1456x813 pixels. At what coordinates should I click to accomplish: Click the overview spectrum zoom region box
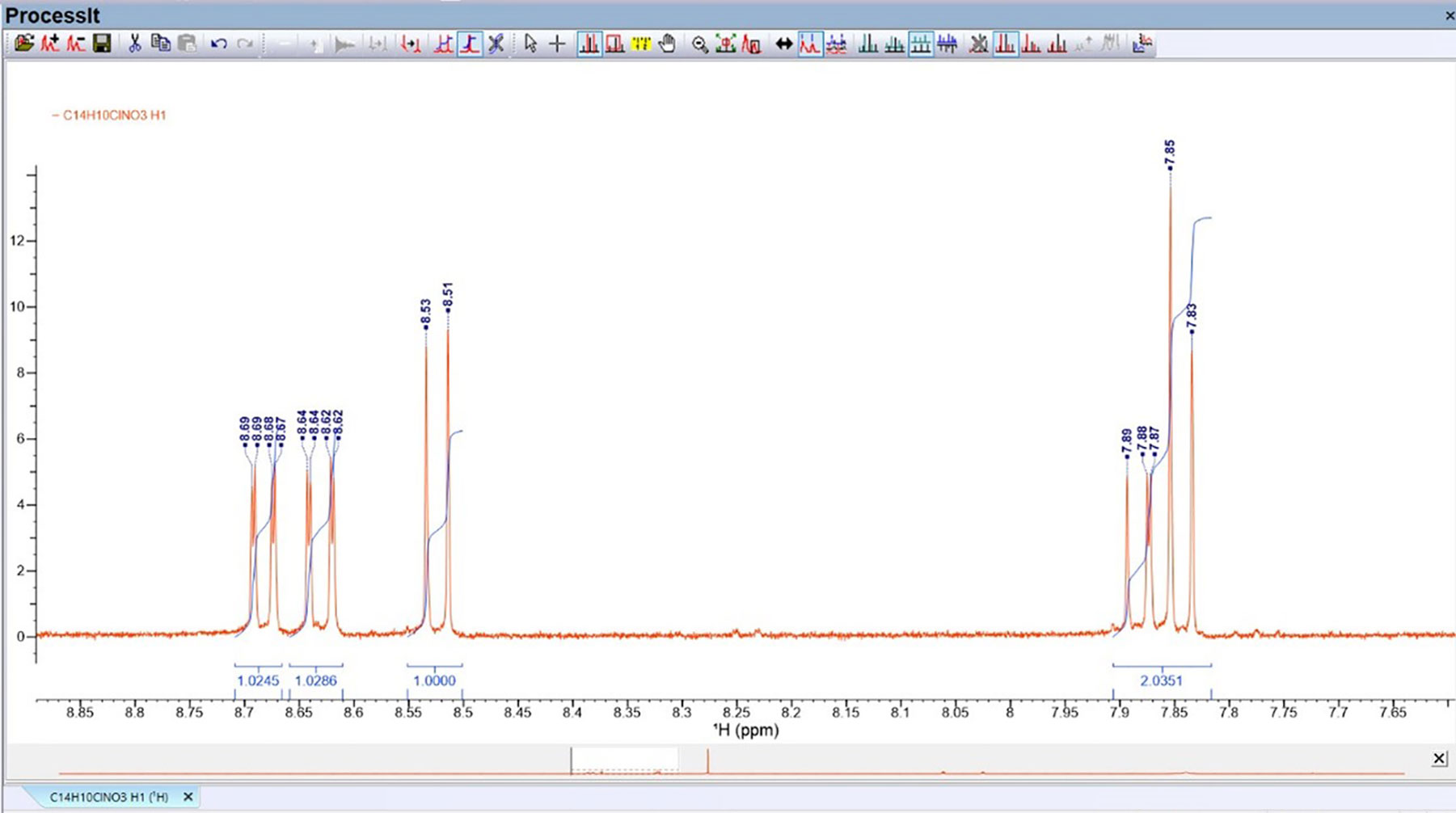(624, 760)
